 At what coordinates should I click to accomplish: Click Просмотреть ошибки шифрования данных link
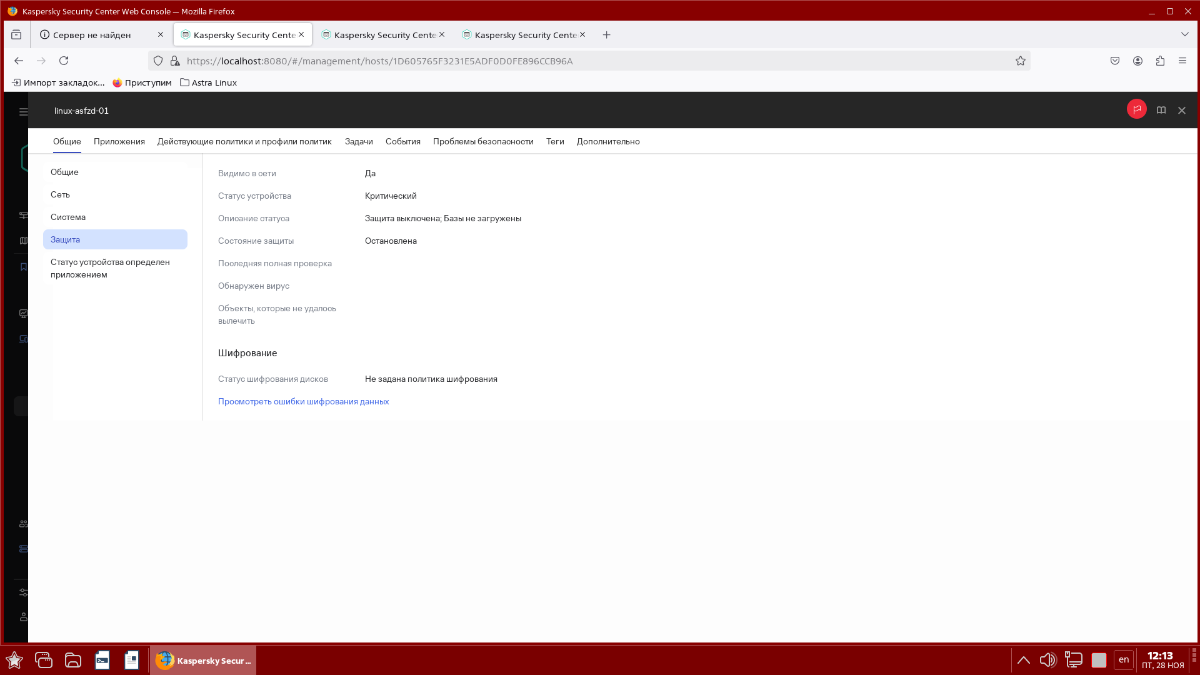(x=303, y=402)
